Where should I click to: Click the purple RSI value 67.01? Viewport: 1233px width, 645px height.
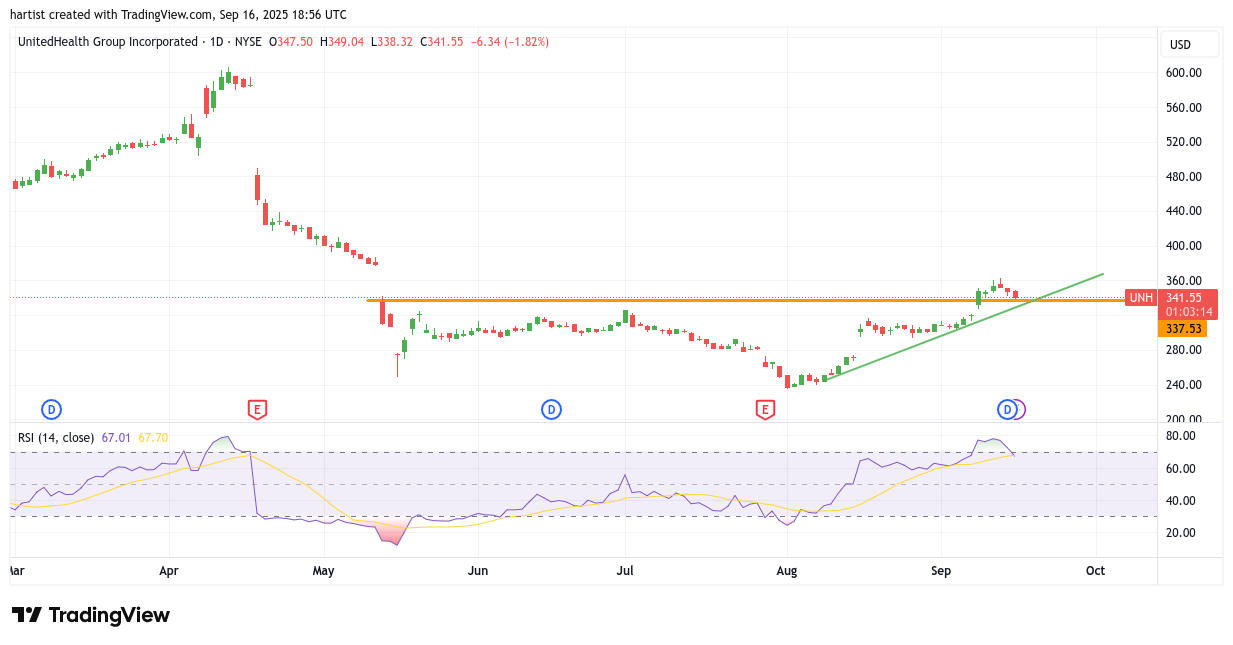point(116,437)
